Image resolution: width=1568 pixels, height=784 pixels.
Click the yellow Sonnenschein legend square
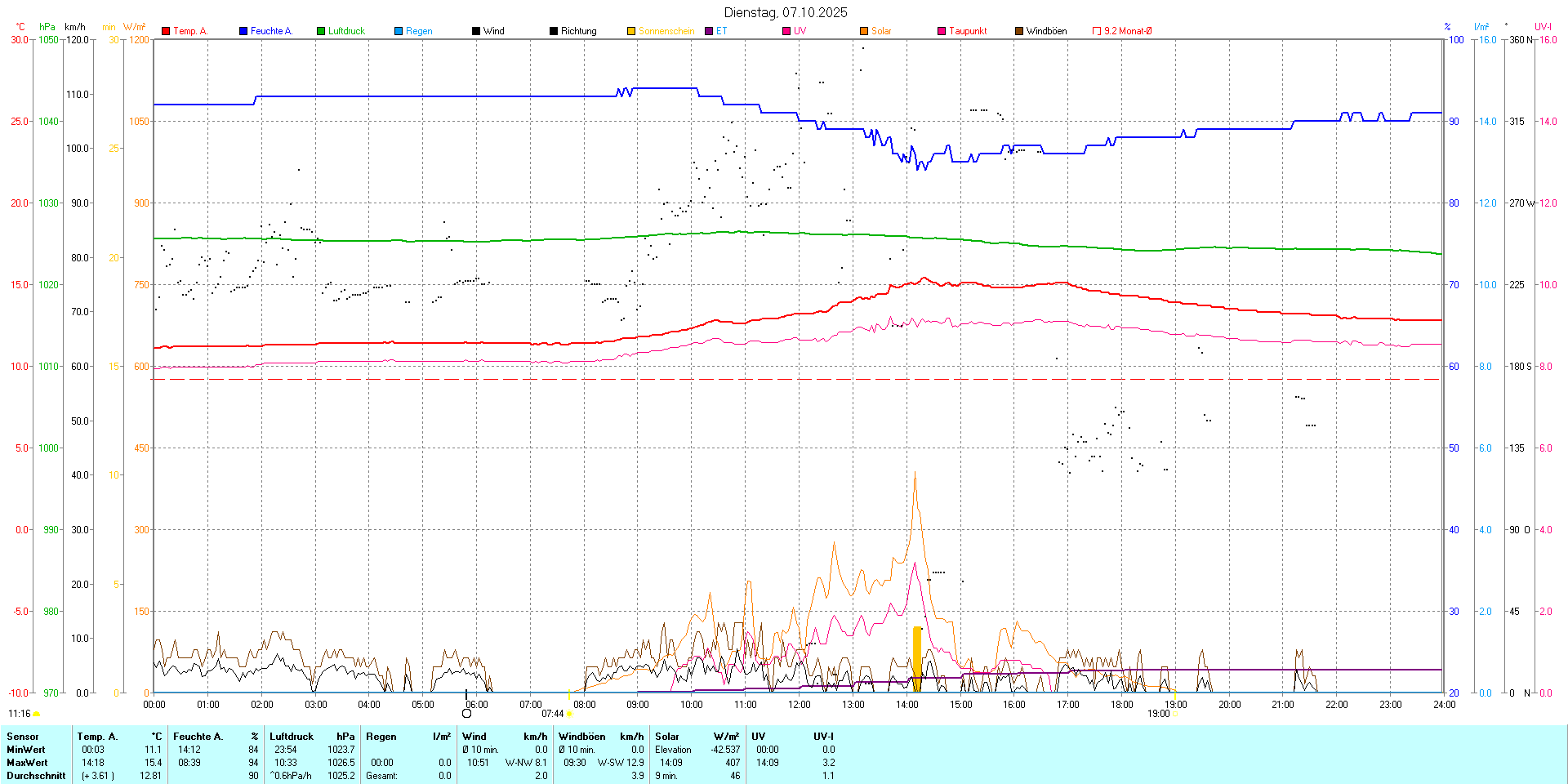click(631, 31)
